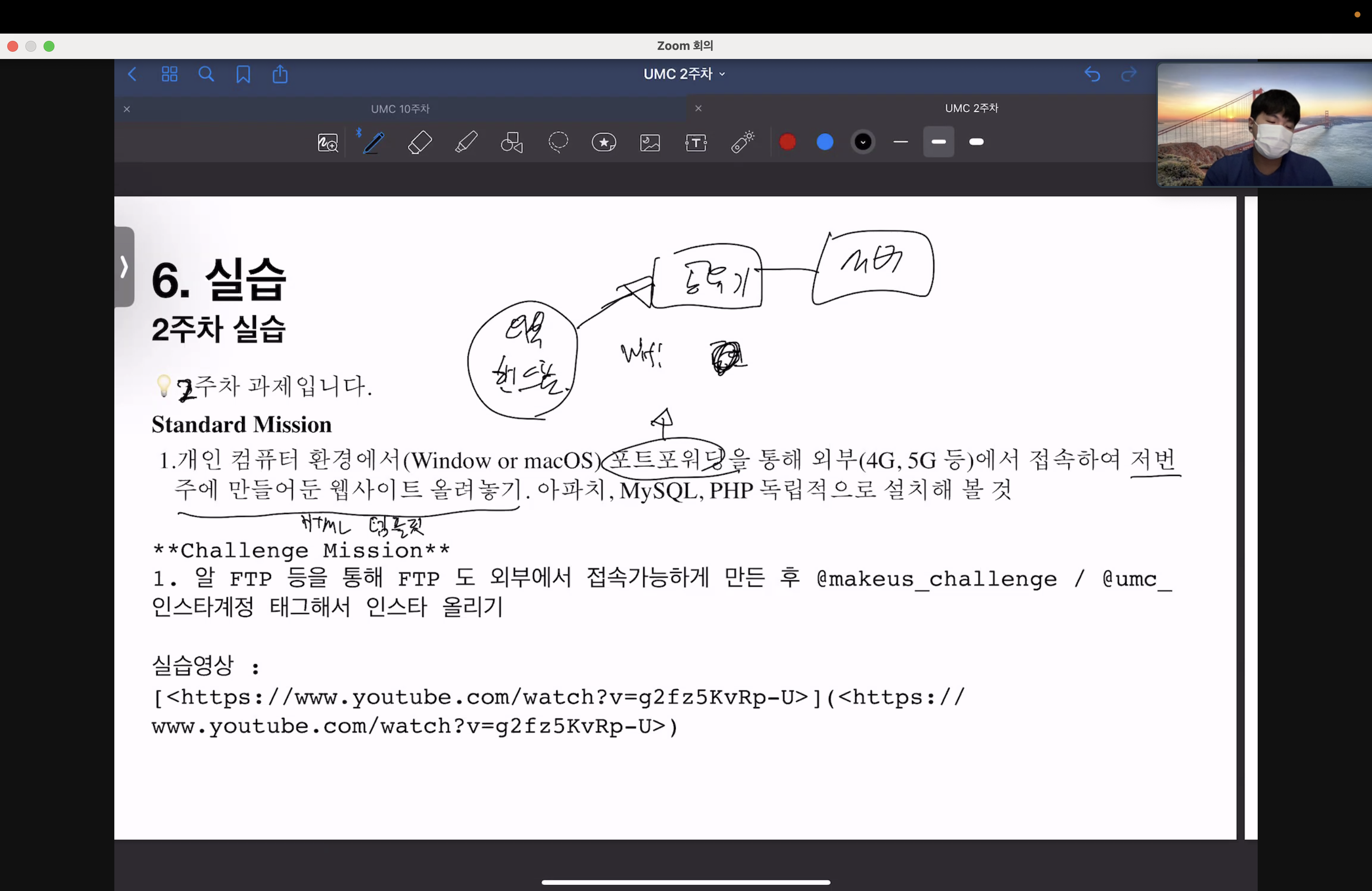Select the Shapes tool
Screen dimensions: 1372x891
(x=511, y=142)
